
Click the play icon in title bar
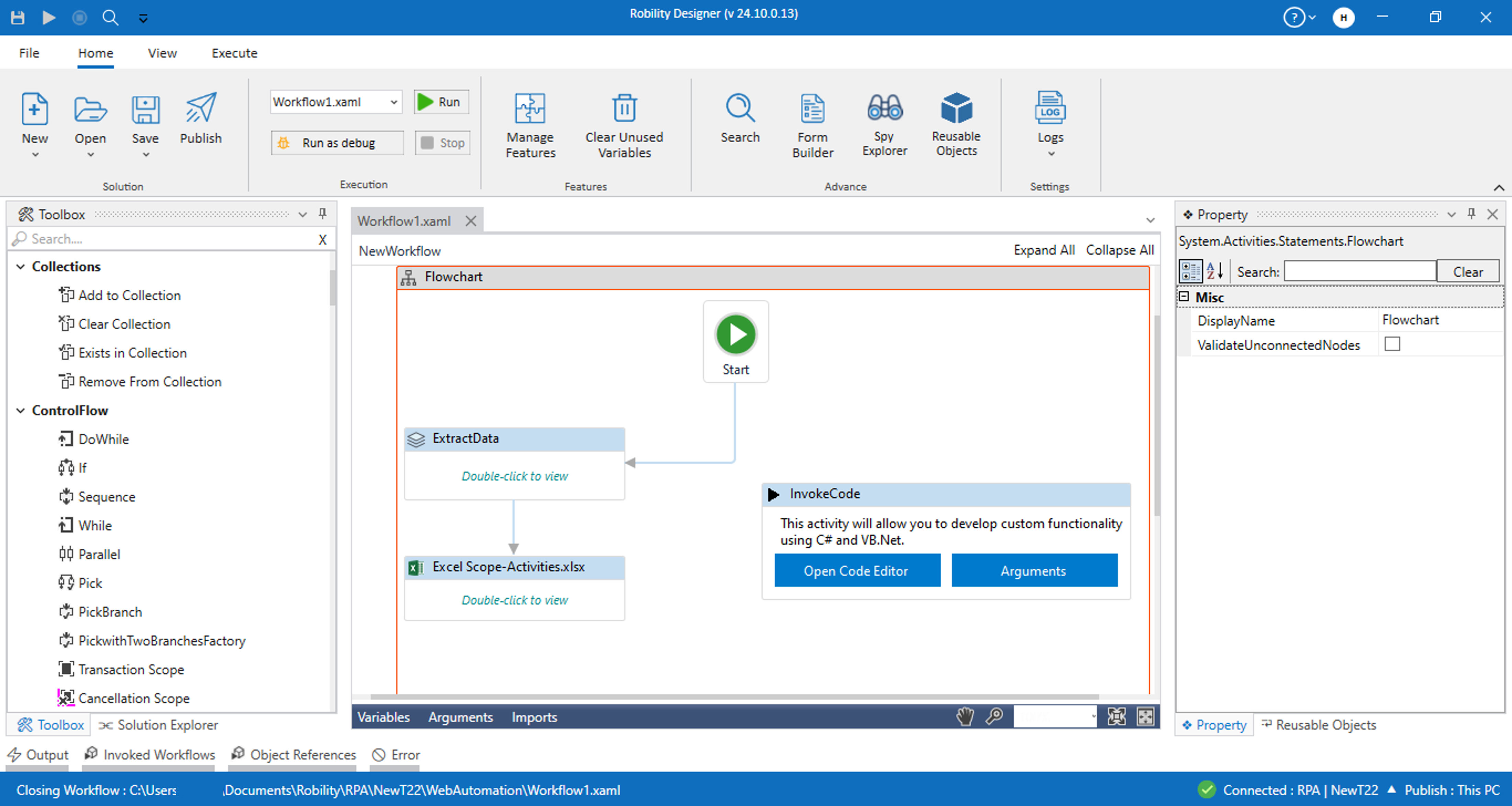click(49, 17)
